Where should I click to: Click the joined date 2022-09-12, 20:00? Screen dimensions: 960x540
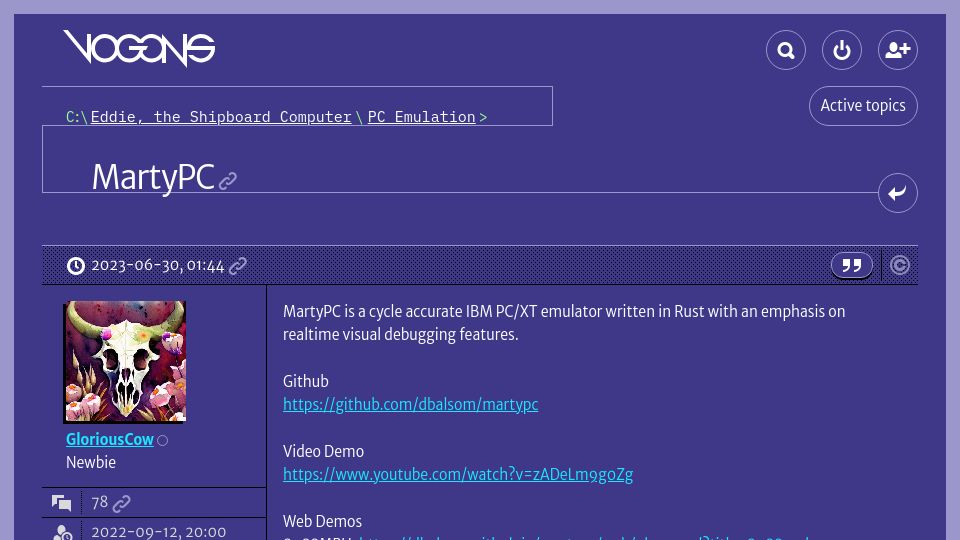[x=159, y=532]
